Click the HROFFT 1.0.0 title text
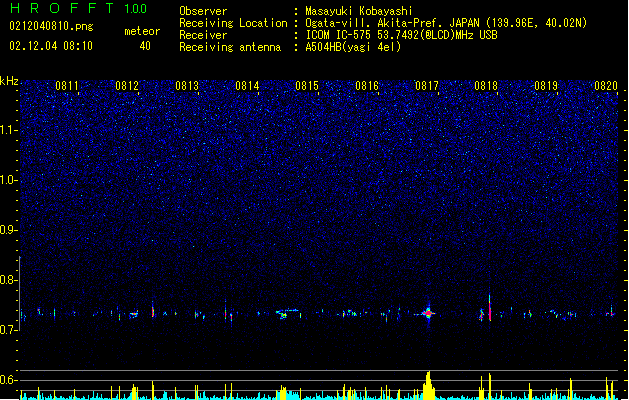Screen dimensions: 629x400 click(x=79, y=8)
